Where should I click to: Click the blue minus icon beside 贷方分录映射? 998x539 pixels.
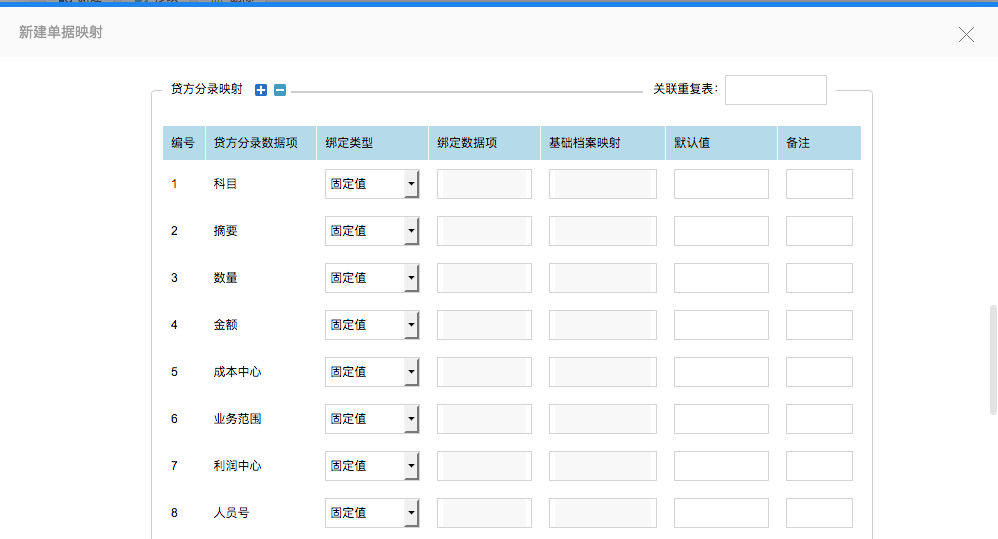280,90
